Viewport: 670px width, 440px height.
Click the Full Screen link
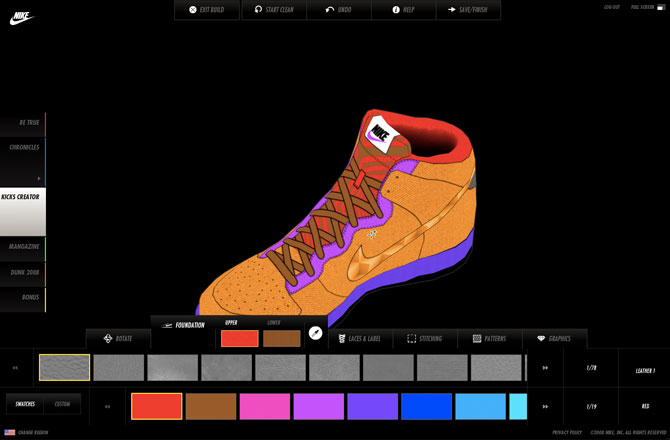click(642, 7)
